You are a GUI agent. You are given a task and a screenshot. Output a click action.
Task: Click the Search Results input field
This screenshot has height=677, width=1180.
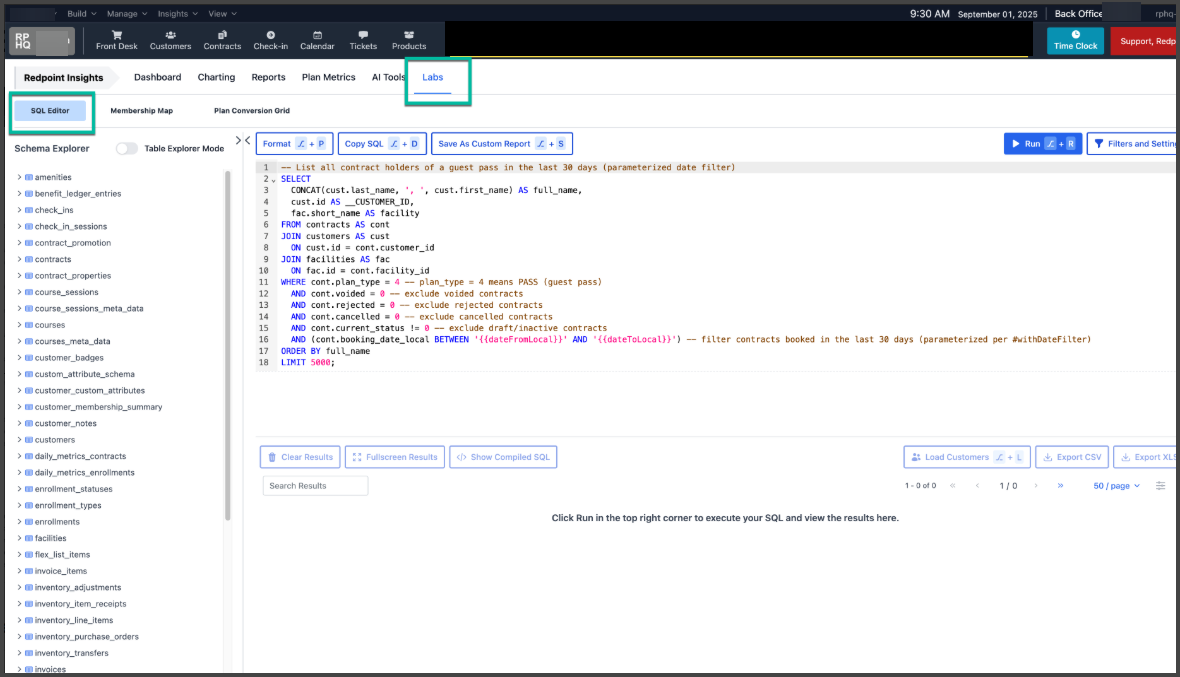(x=315, y=486)
